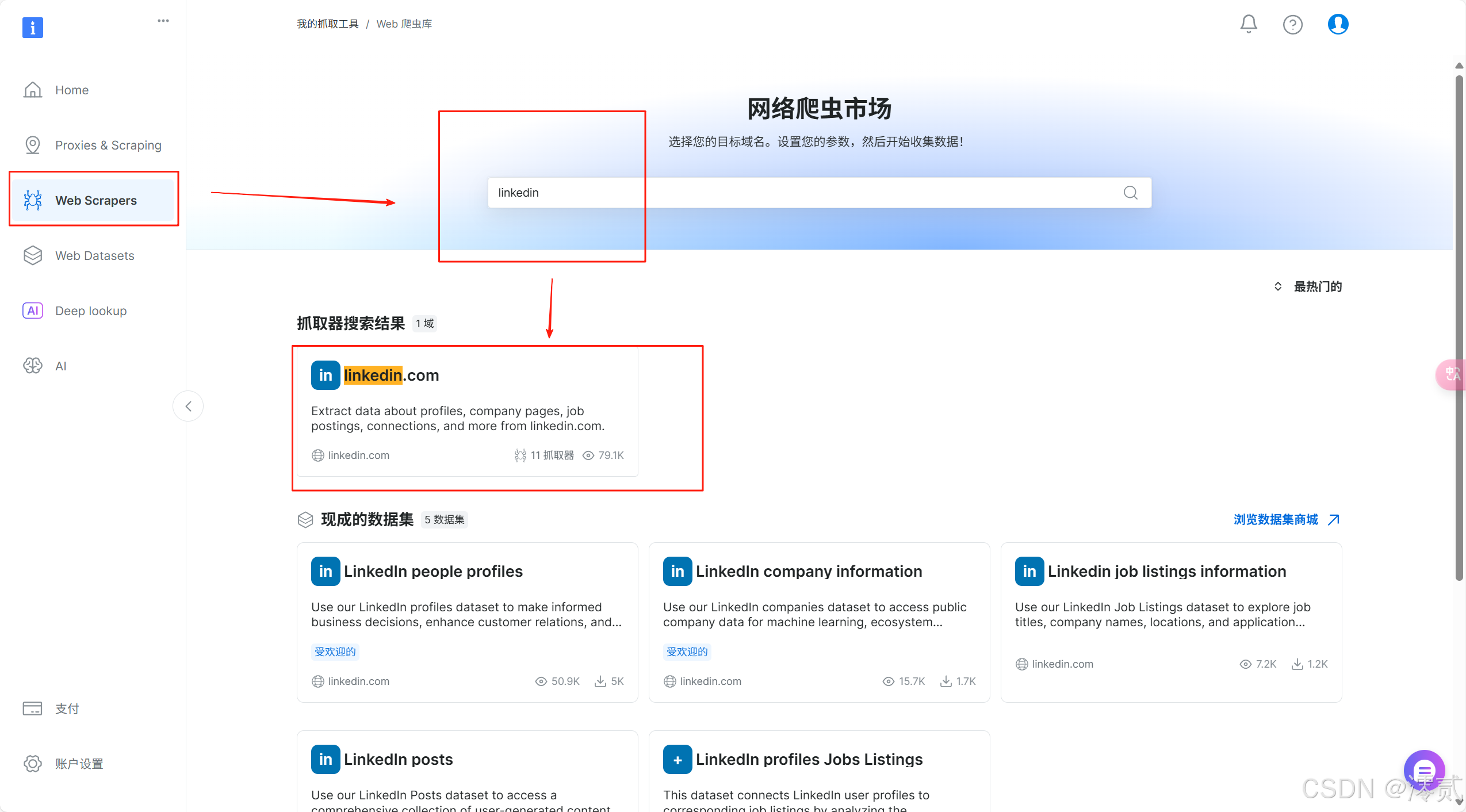The width and height of the screenshot is (1466, 812).
Task: Open the chat support bubble
Action: [1423, 771]
